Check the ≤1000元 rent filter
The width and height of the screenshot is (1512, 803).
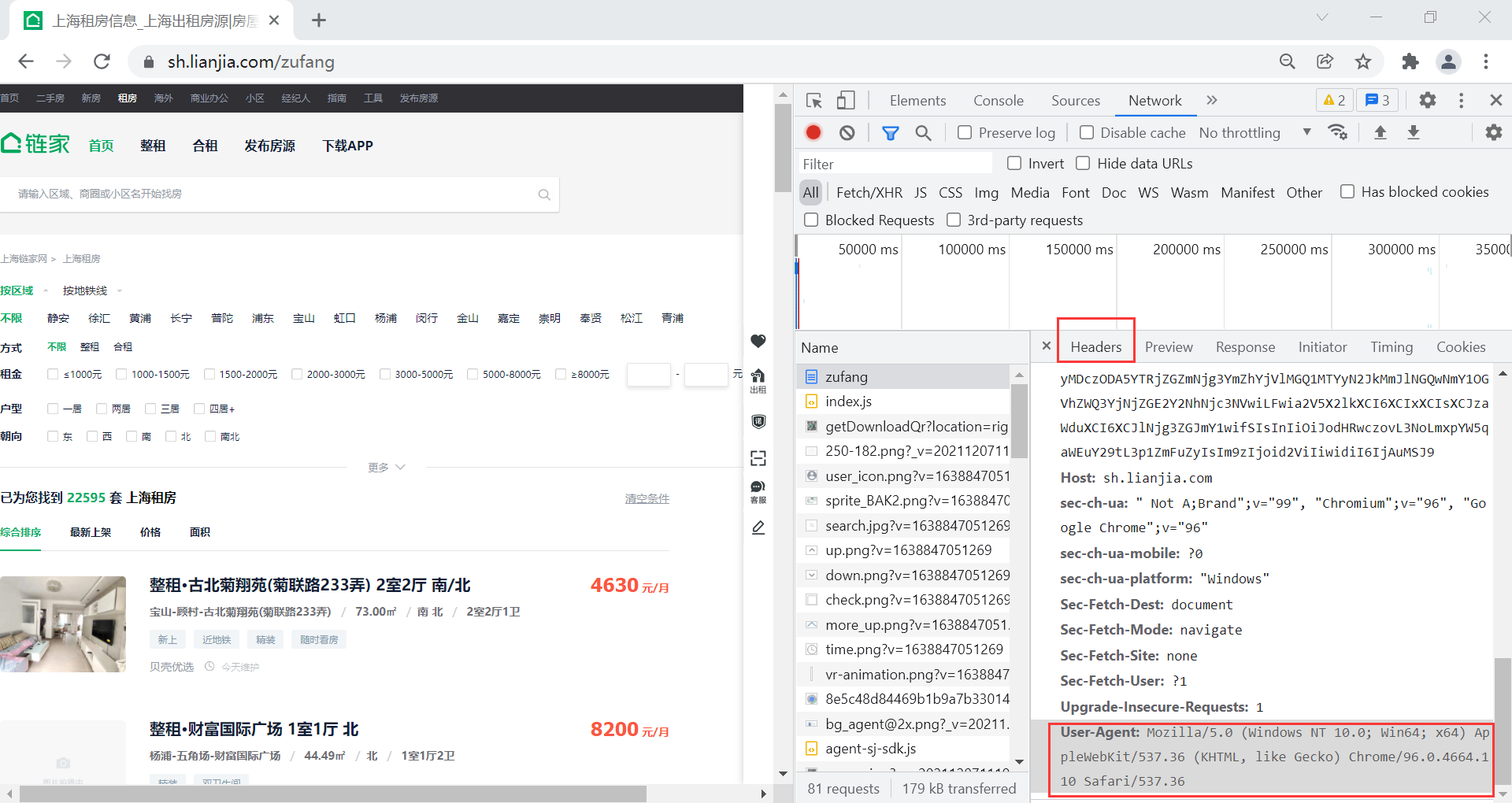[53, 374]
